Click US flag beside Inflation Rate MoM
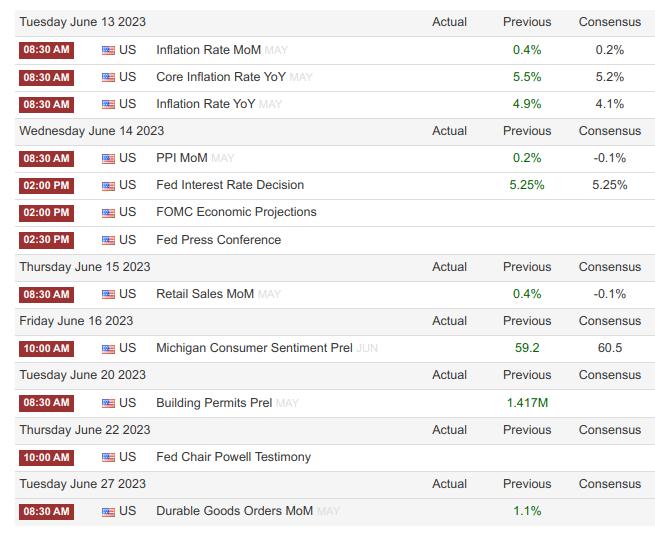 108,50
